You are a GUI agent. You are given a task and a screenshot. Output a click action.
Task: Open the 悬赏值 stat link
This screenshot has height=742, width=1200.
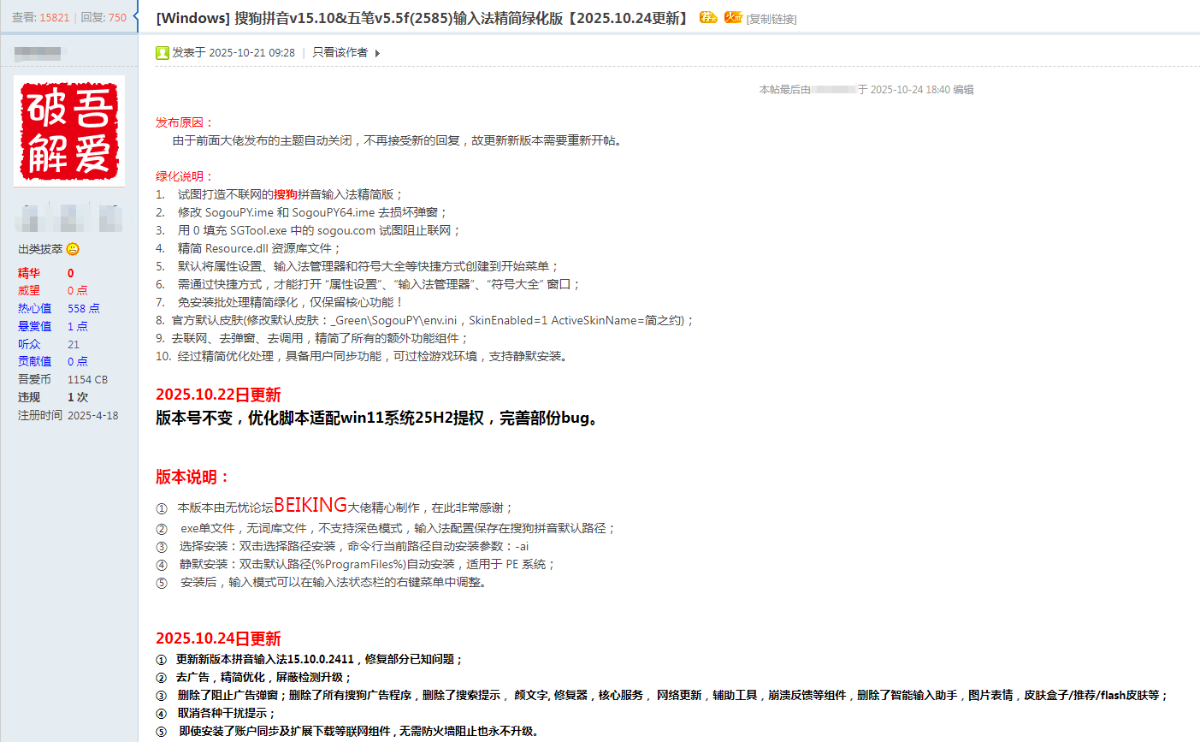(34, 327)
